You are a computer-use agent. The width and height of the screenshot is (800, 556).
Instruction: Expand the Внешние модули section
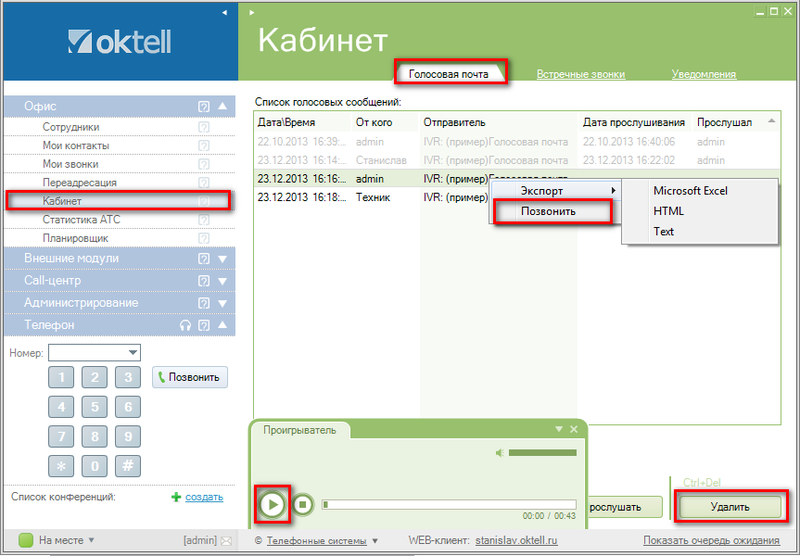coord(222,259)
